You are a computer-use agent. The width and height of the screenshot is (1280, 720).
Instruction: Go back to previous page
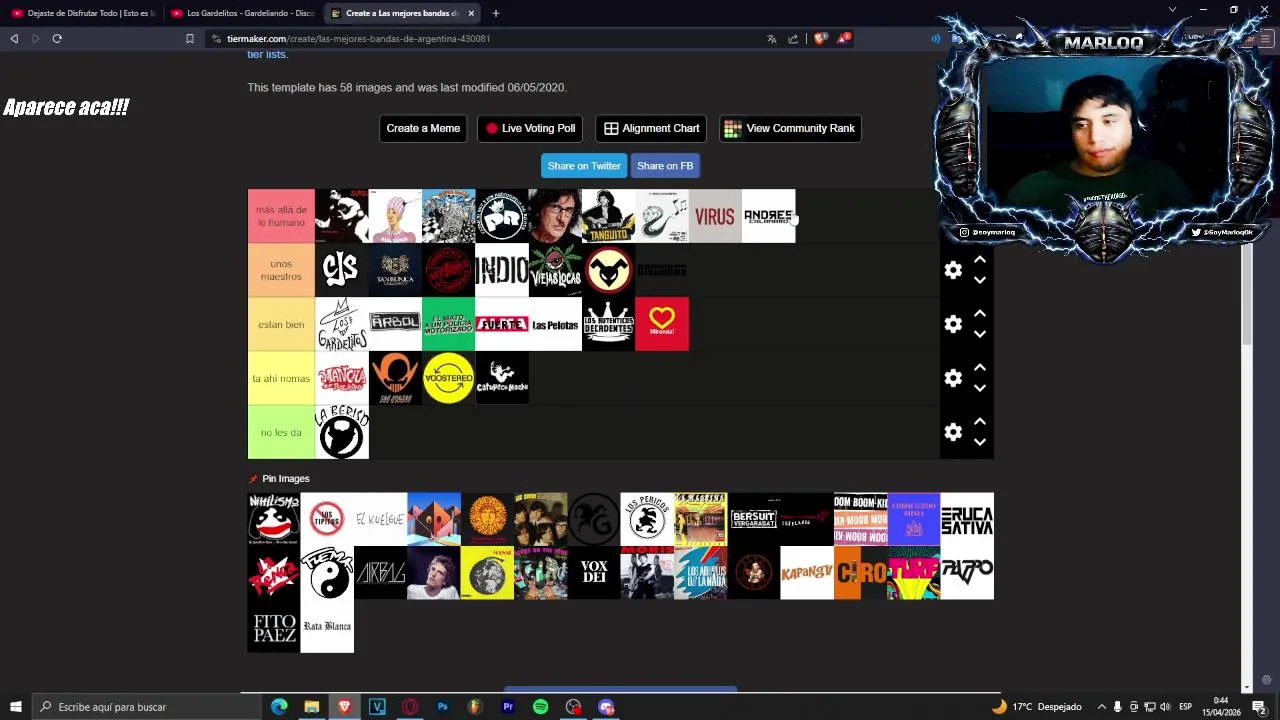pyautogui.click(x=14, y=38)
